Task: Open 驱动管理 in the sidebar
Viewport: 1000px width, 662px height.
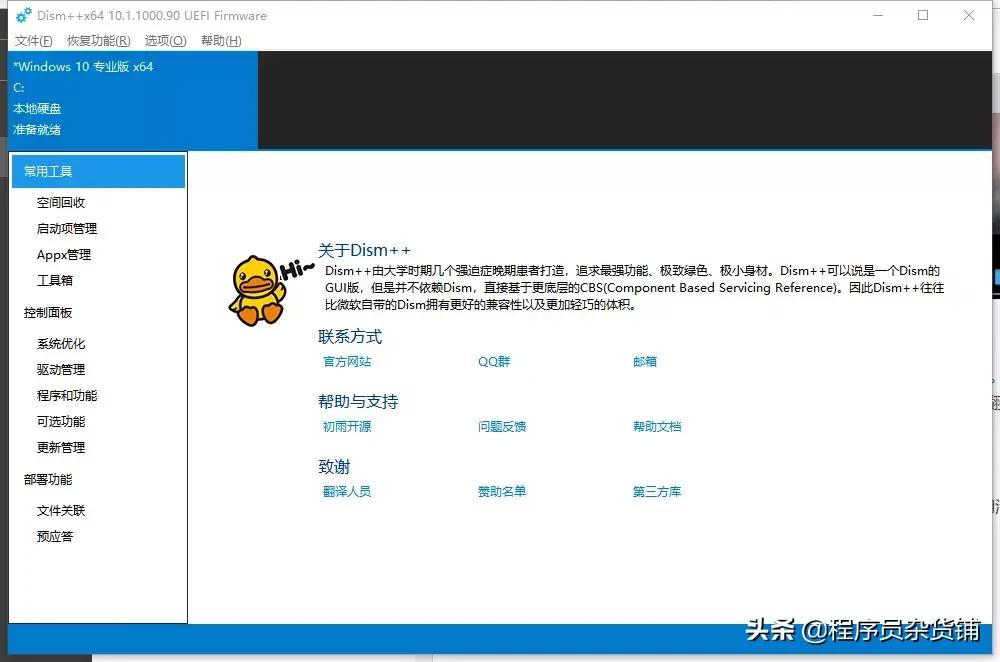Action: [63, 369]
